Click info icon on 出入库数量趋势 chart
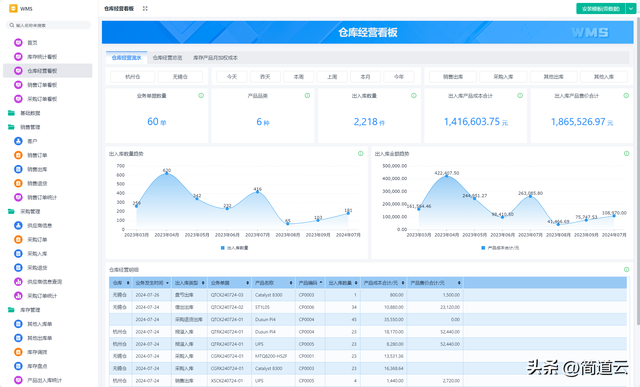This screenshot has height=387, width=640. pos(360,153)
